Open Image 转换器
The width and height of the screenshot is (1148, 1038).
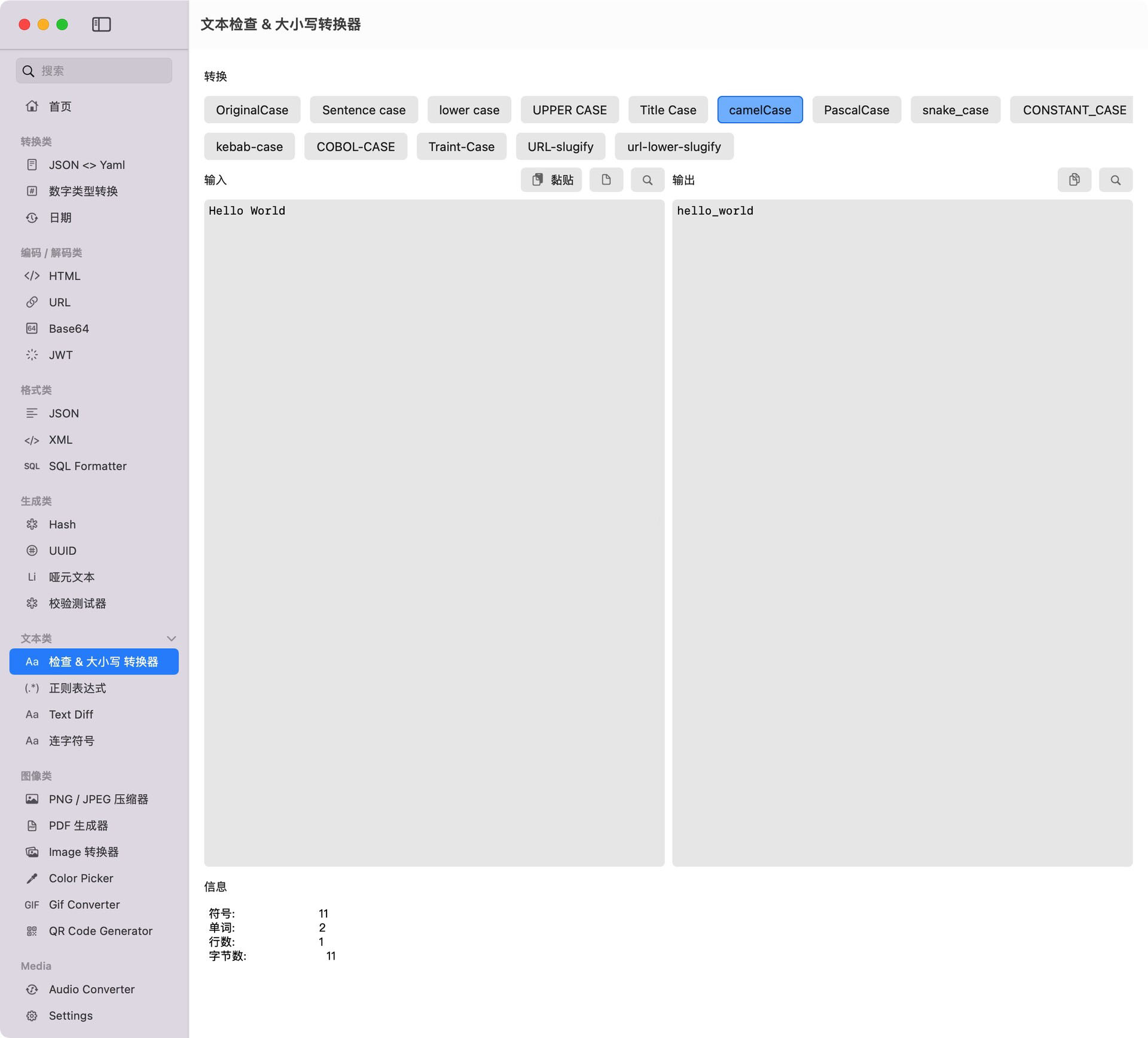click(x=94, y=852)
